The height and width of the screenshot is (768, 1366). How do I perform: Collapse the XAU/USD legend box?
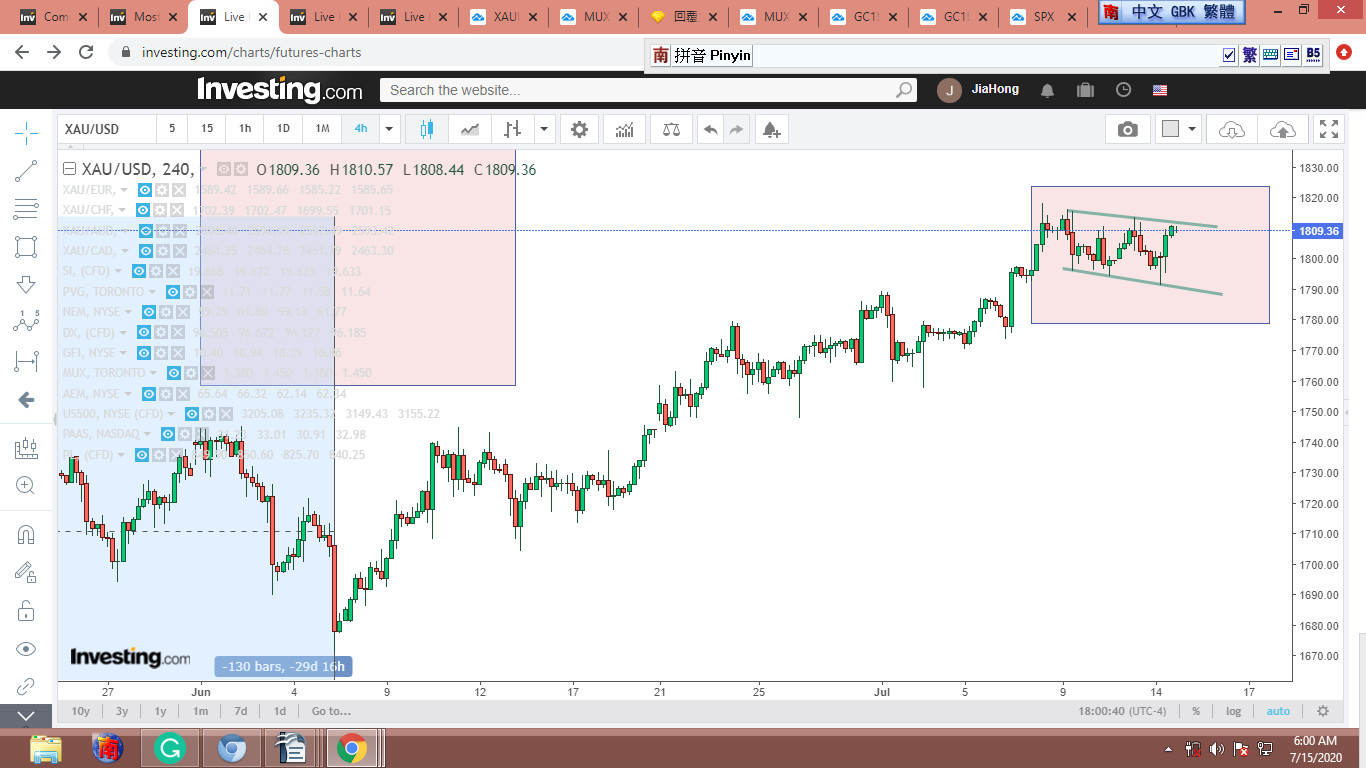pyautogui.click(x=70, y=169)
